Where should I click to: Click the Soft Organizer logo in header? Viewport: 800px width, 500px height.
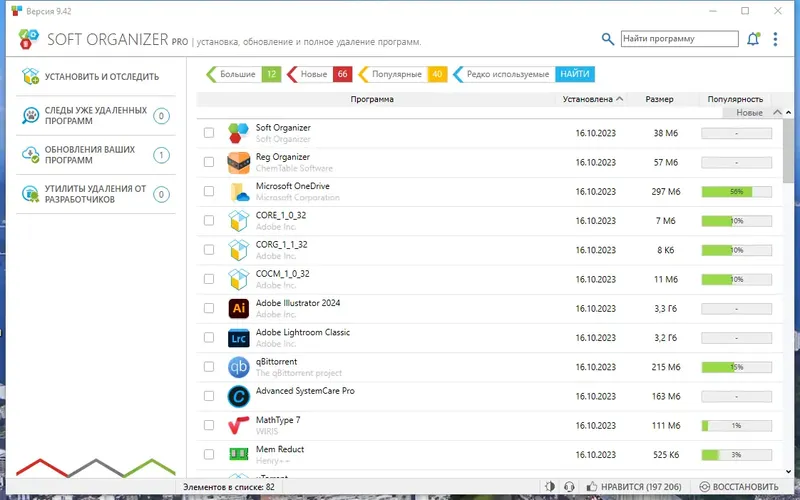click(29, 39)
